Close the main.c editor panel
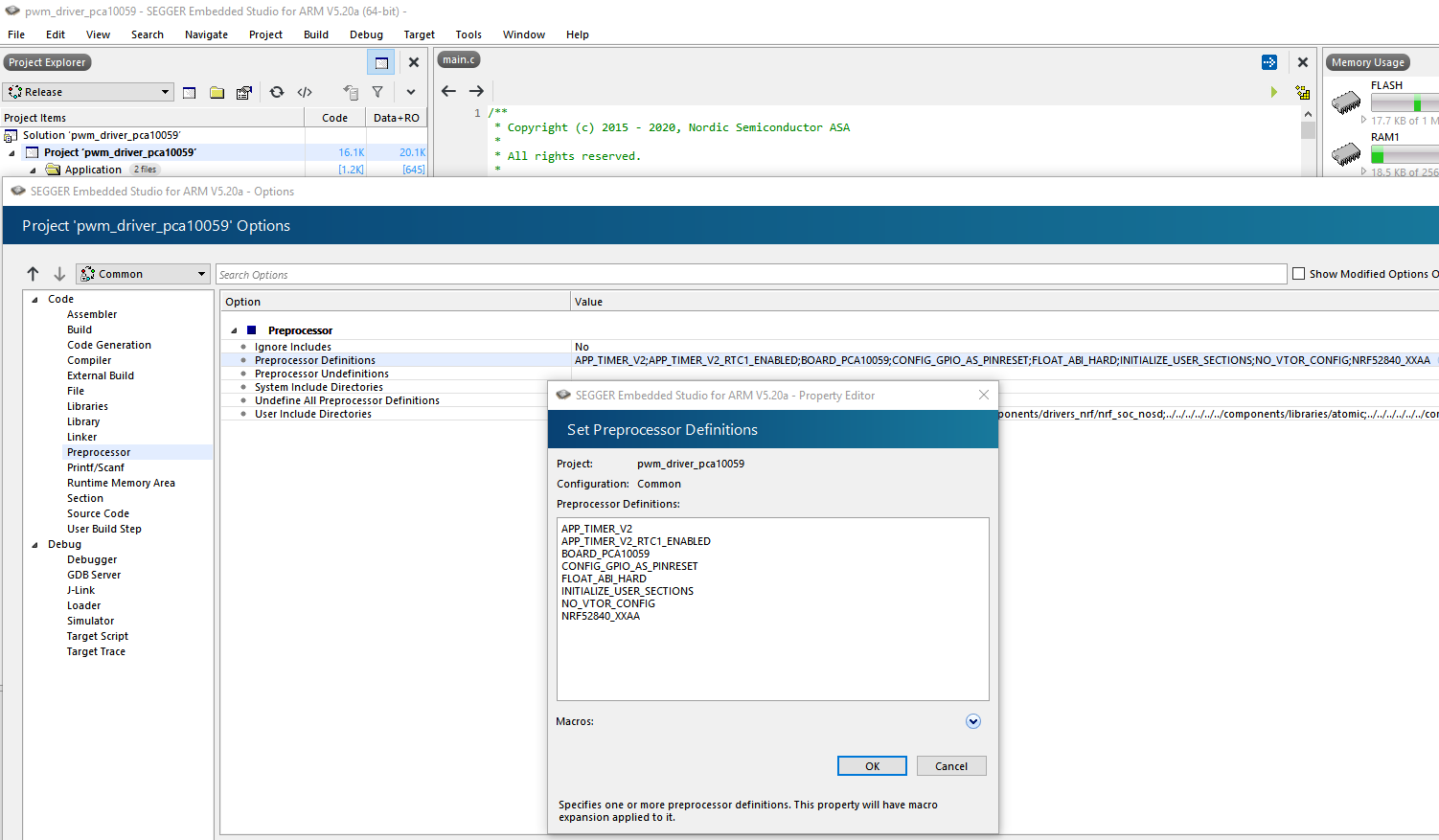1439x840 pixels. tap(1303, 62)
